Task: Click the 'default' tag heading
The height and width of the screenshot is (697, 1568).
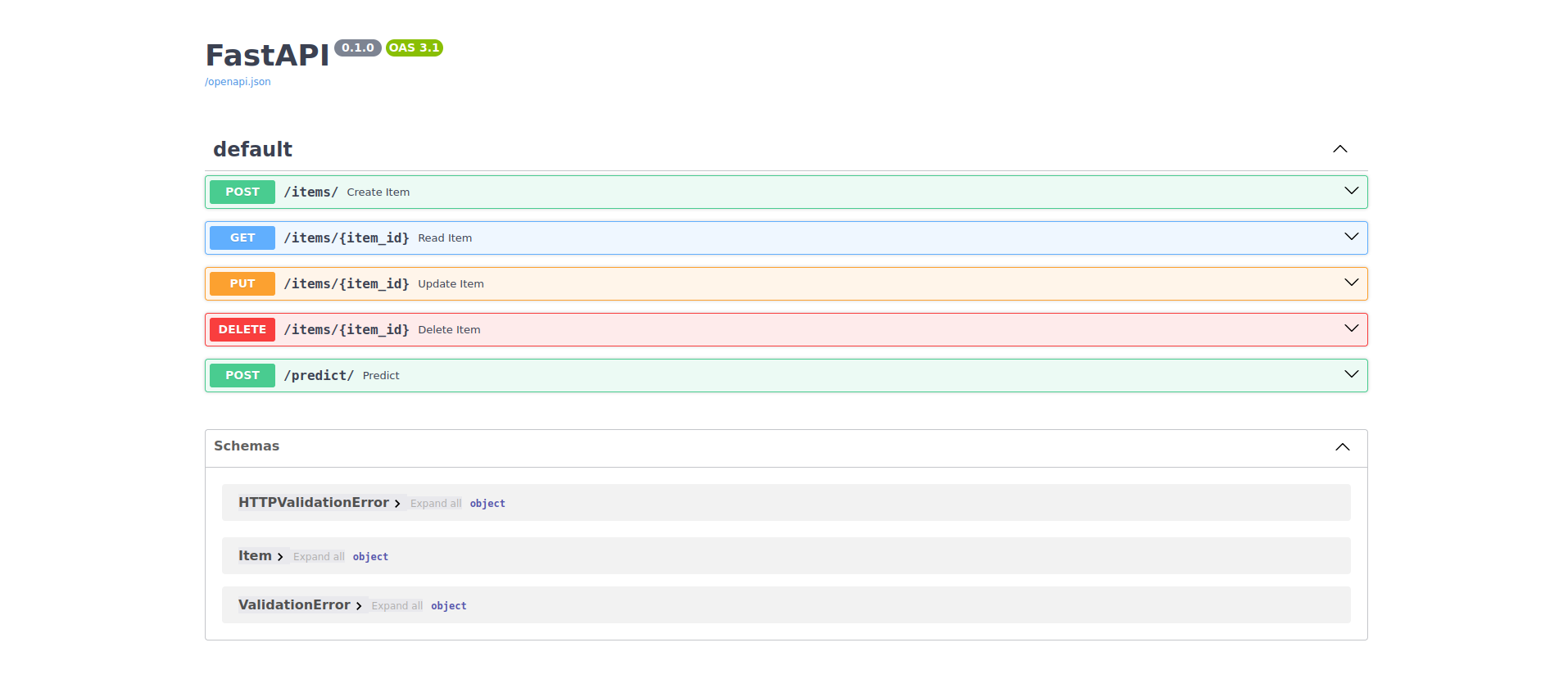Action: 252,149
